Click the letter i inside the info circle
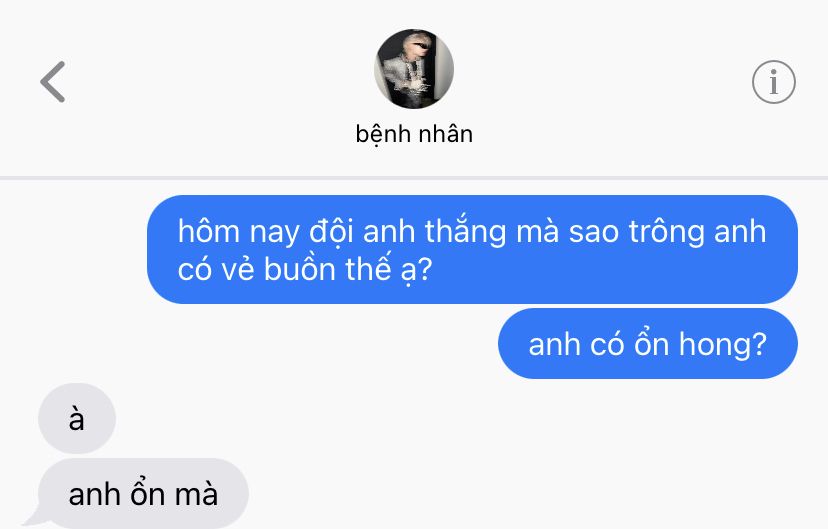 (x=774, y=82)
